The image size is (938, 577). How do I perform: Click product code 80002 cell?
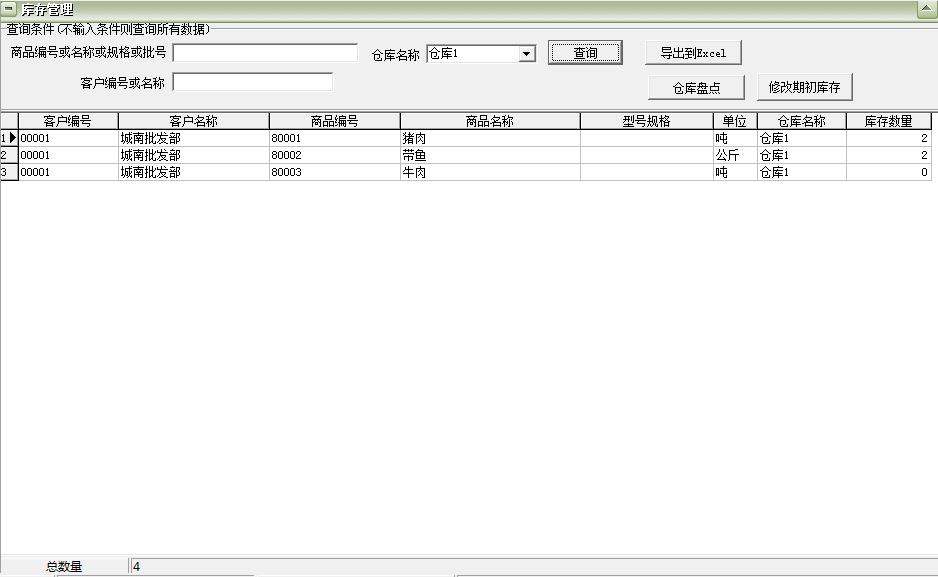coord(335,155)
